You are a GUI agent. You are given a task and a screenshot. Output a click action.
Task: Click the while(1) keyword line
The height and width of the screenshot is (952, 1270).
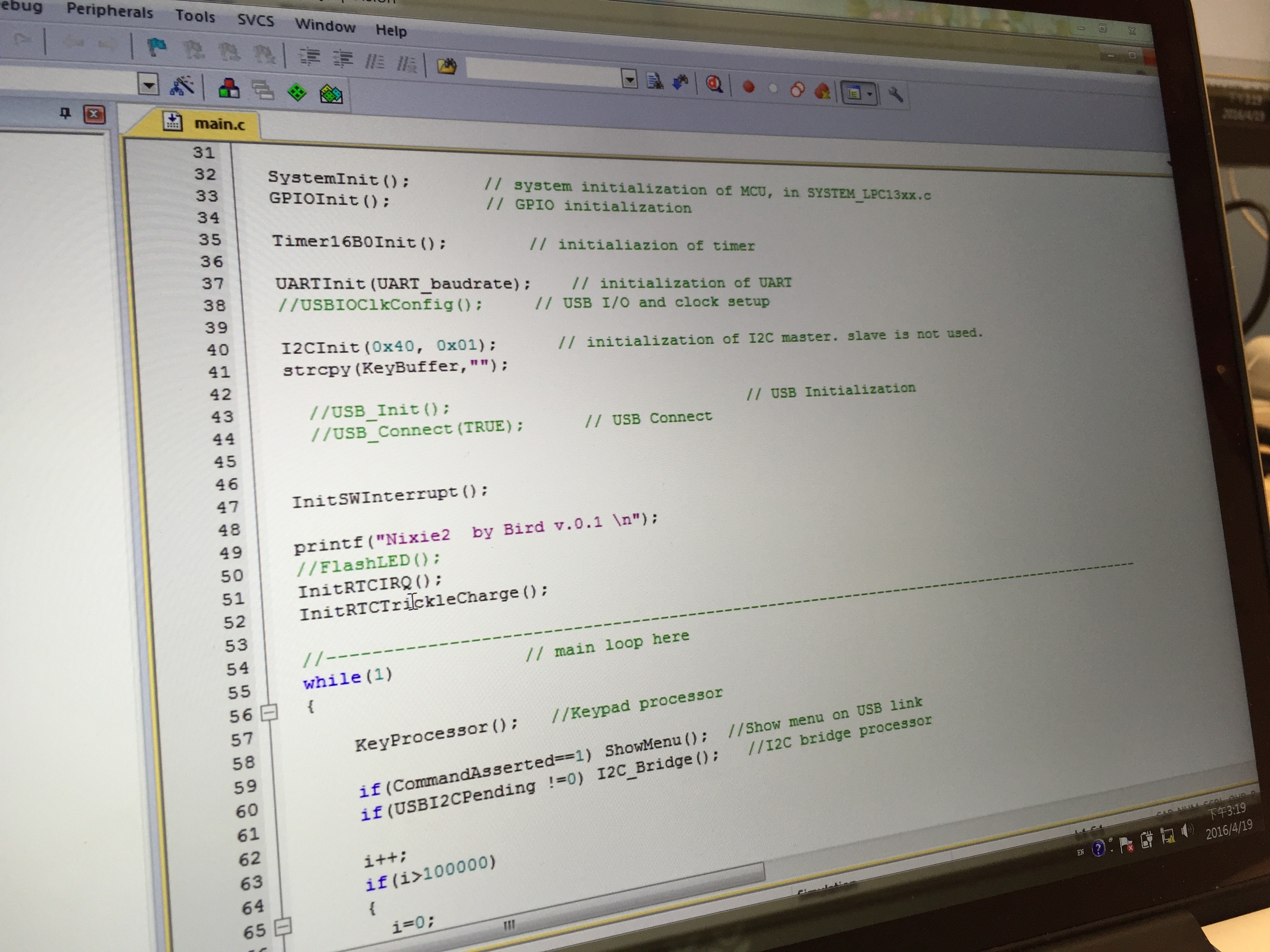pyautogui.click(x=348, y=678)
